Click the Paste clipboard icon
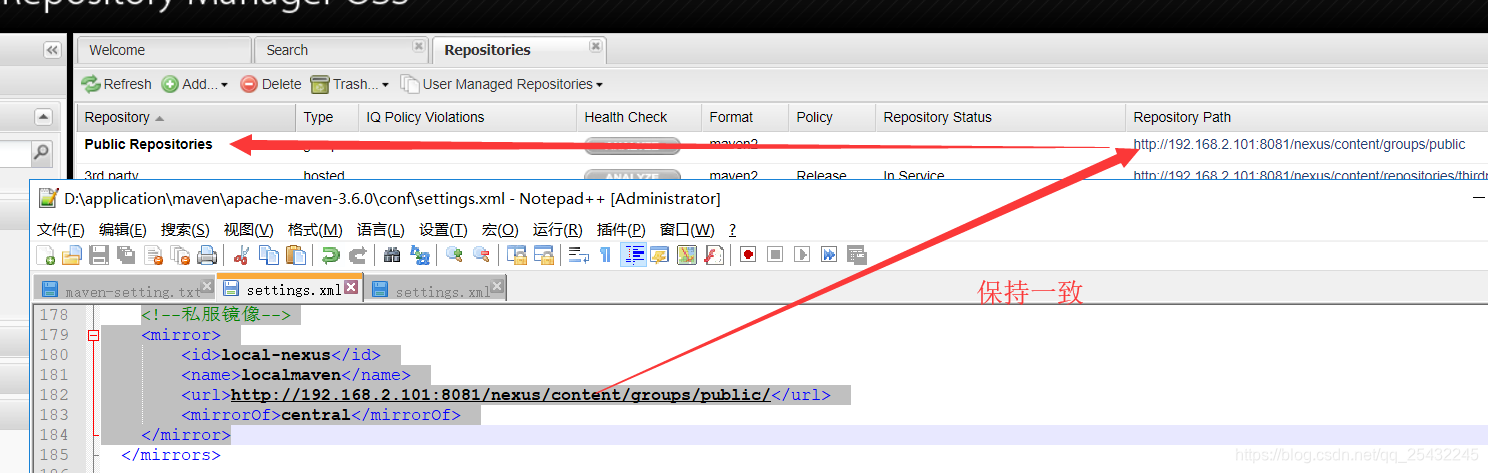 point(295,255)
